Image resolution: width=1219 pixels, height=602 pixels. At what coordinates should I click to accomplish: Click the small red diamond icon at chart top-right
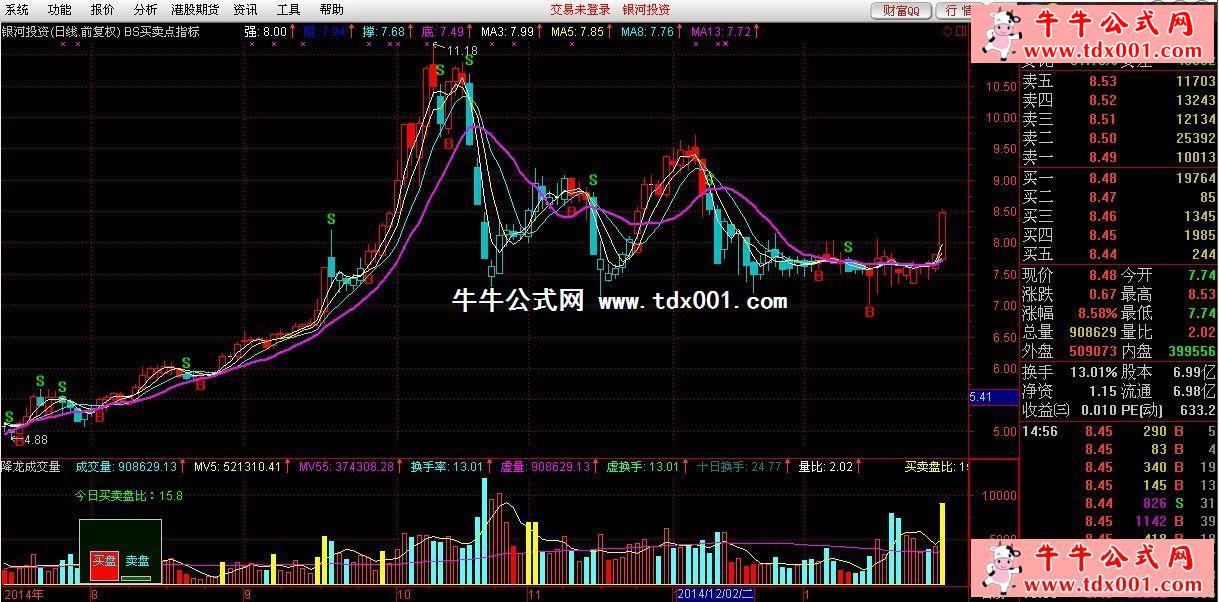947,31
